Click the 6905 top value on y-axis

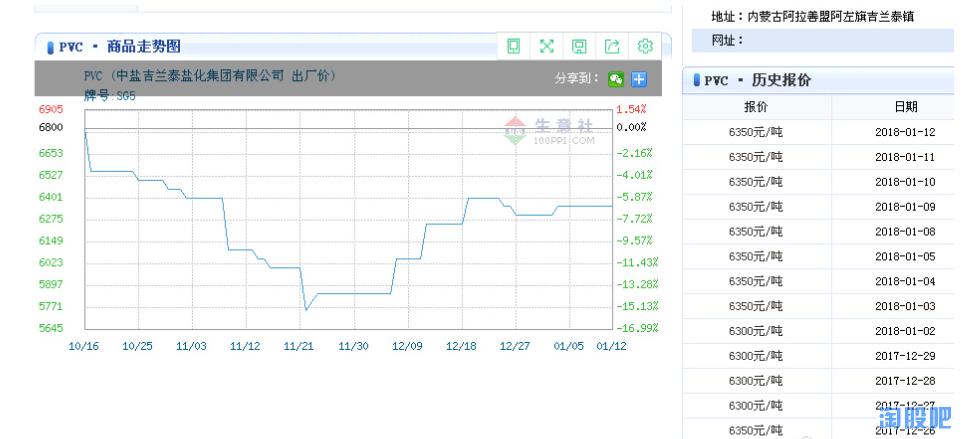pyautogui.click(x=51, y=109)
